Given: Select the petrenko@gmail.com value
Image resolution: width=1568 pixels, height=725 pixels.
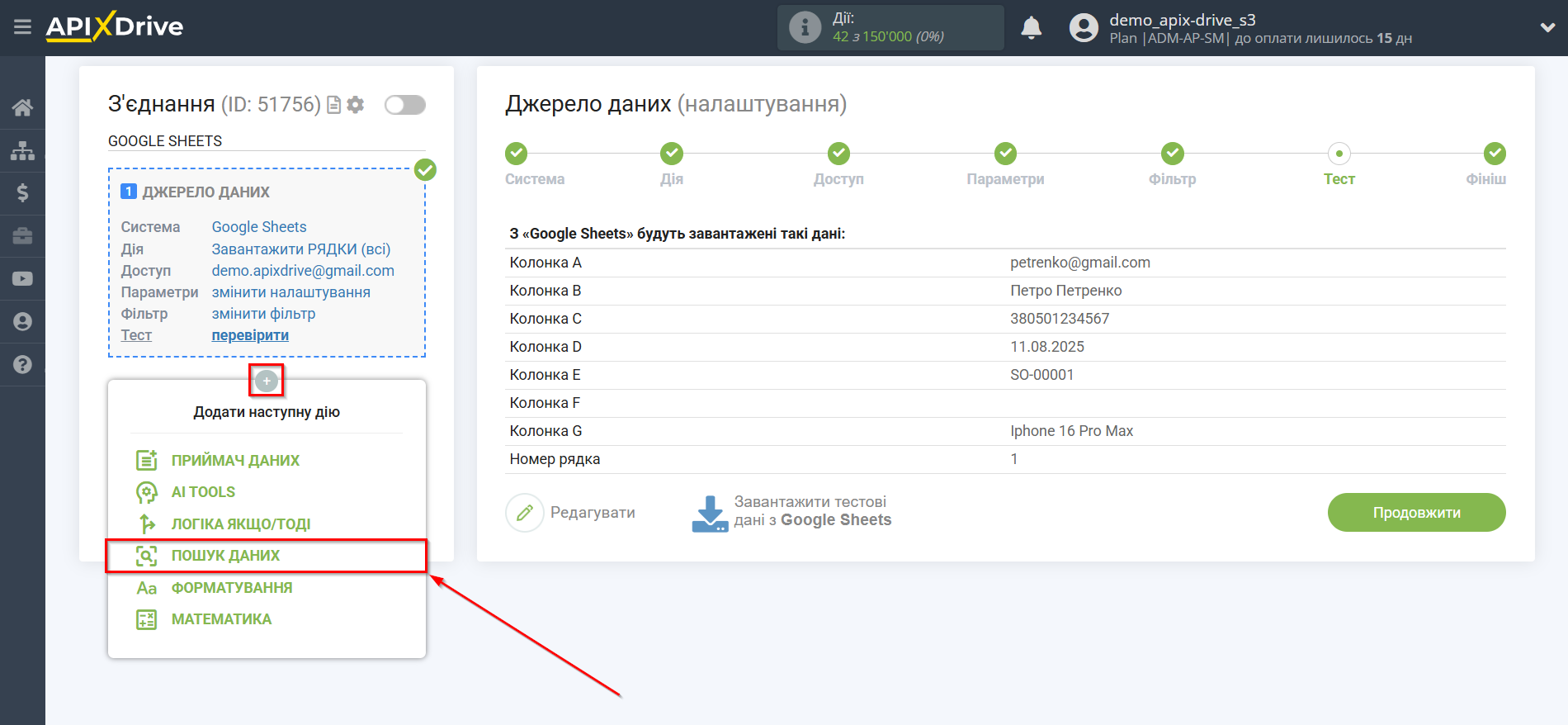Looking at the screenshot, I should click(x=1079, y=263).
